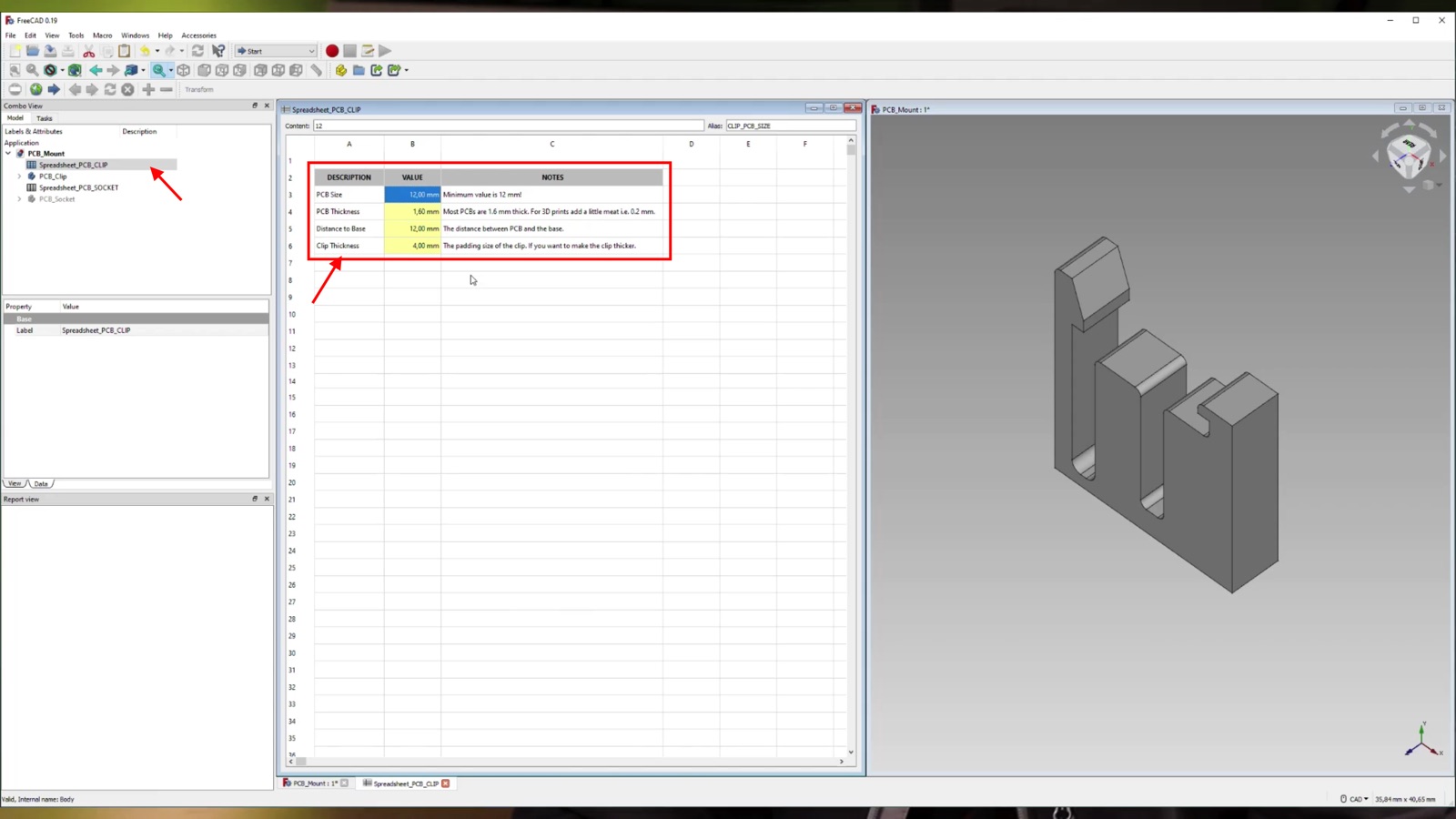Click the Open file folder icon
The height and width of the screenshot is (819, 1456).
click(33, 51)
